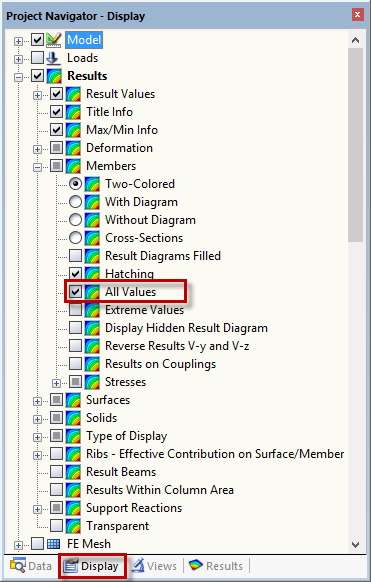
Task: Click the icon beside Support Reactions
Action: pos(73,508)
